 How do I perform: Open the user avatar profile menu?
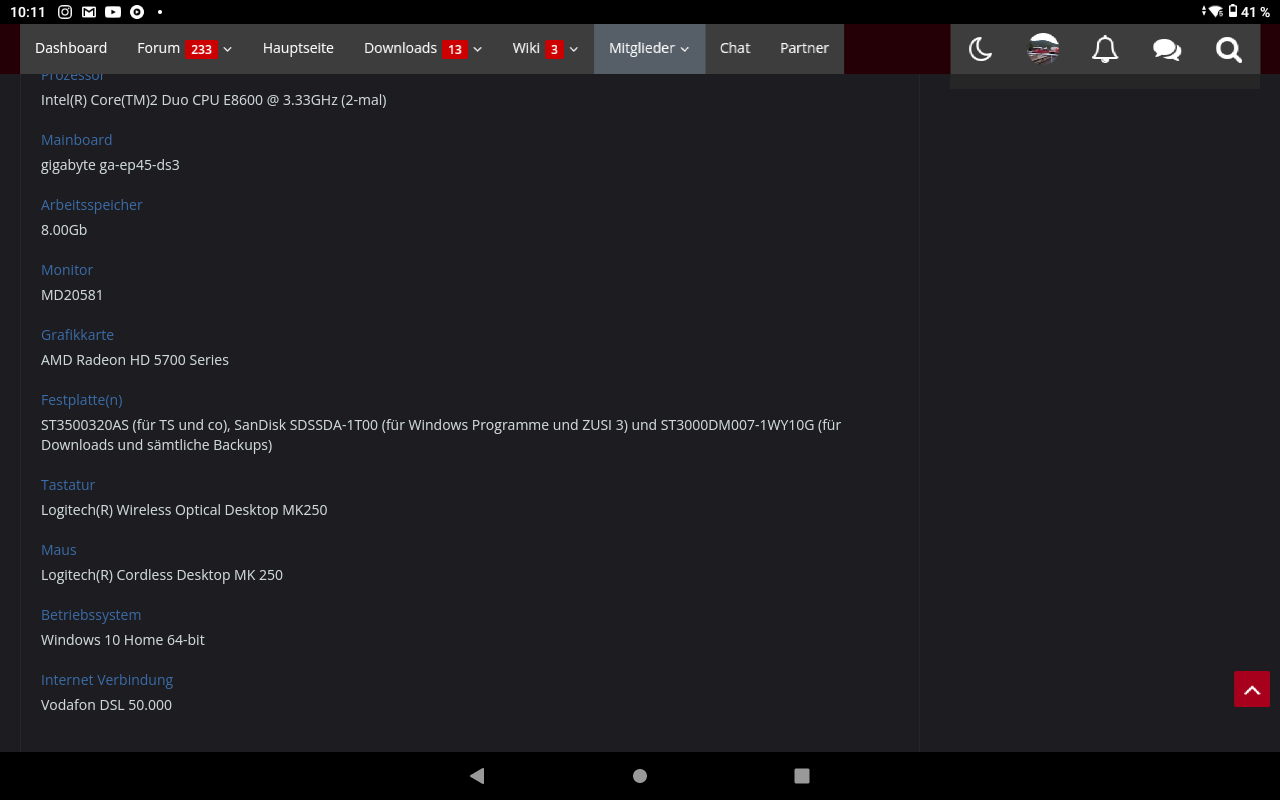point(1043,49)
